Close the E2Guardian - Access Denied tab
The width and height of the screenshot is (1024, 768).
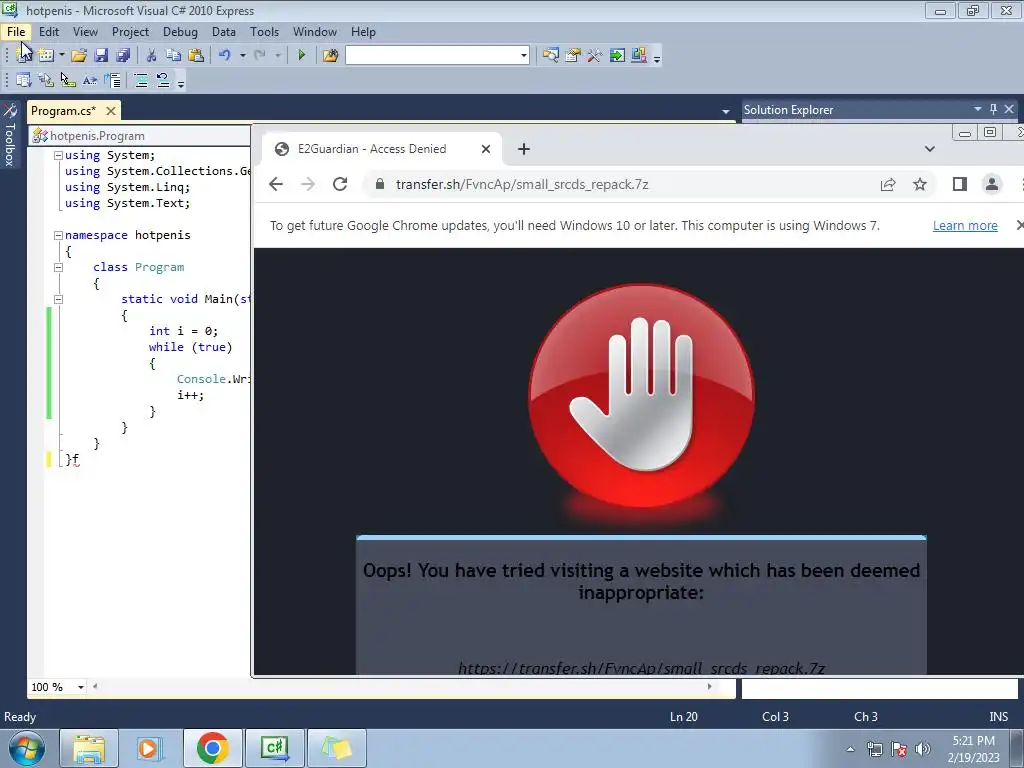coord(486,149)
